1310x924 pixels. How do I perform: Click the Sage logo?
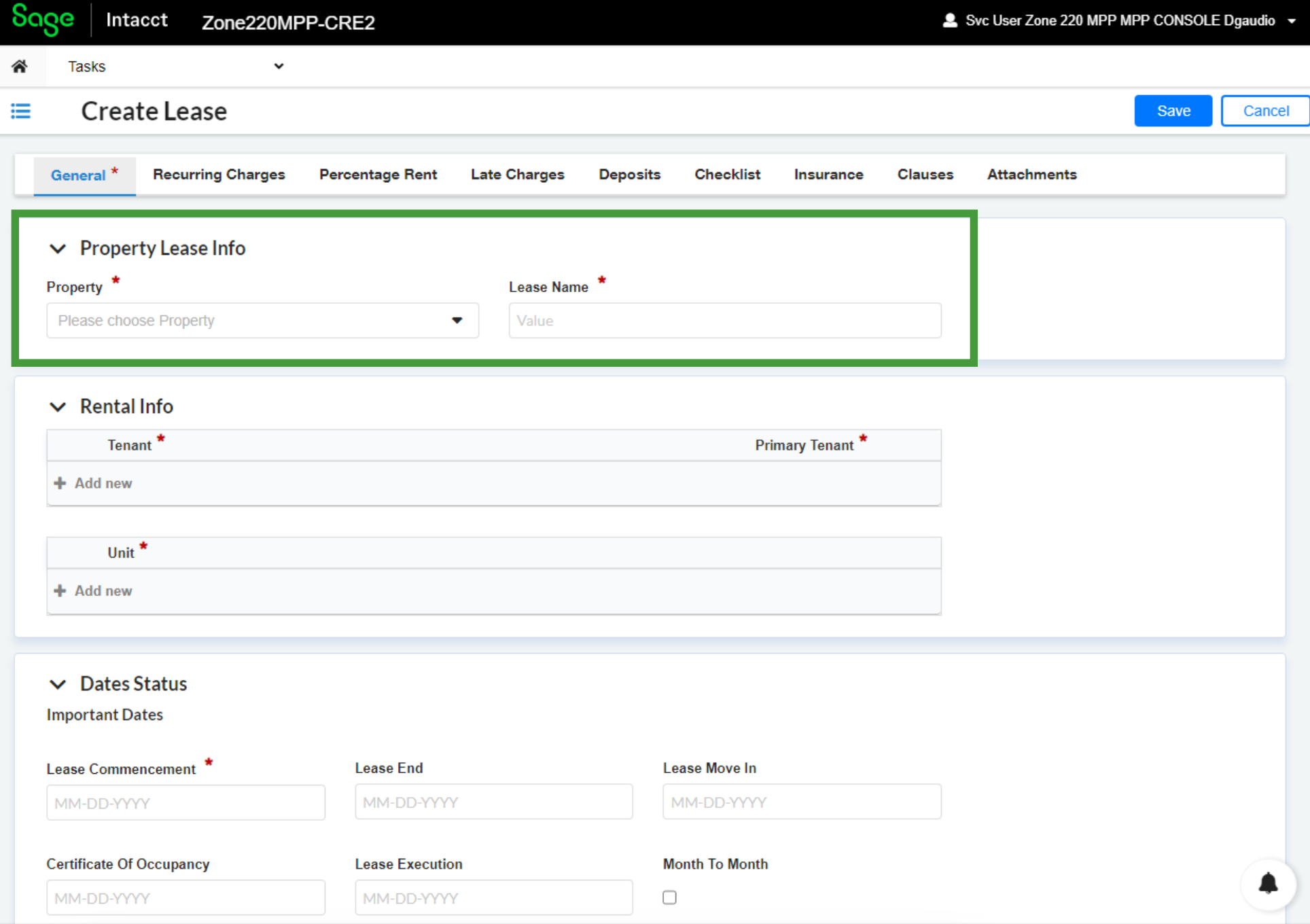point(43,20)
